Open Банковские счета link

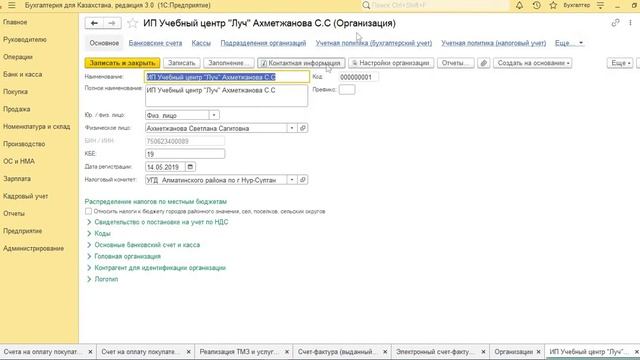pyautogui.click(x=155, y=43)
